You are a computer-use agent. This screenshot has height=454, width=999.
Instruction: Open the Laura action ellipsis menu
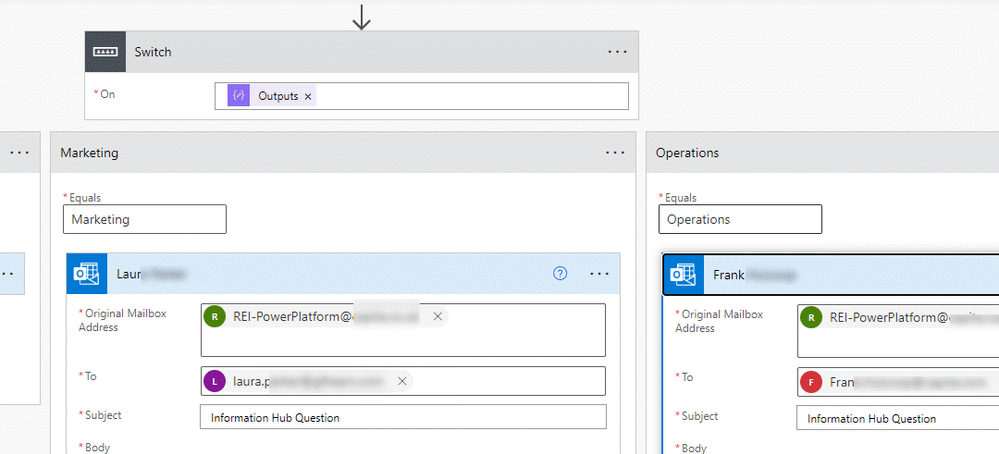(x=600, y=274)
